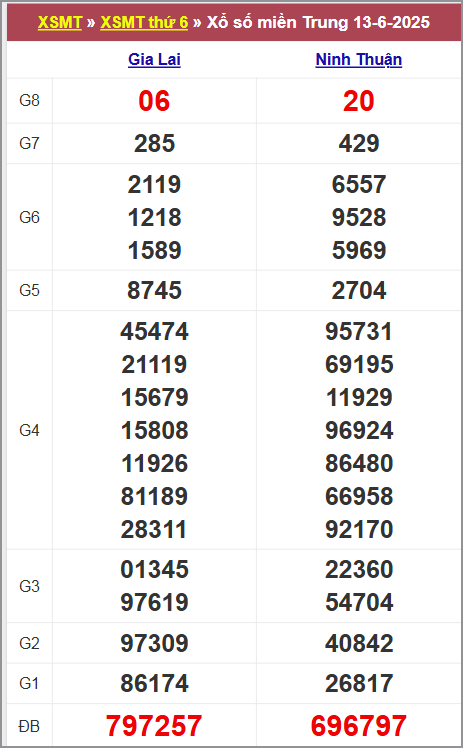Click Ninh Thuận special prize 696797

coord(359,726)
